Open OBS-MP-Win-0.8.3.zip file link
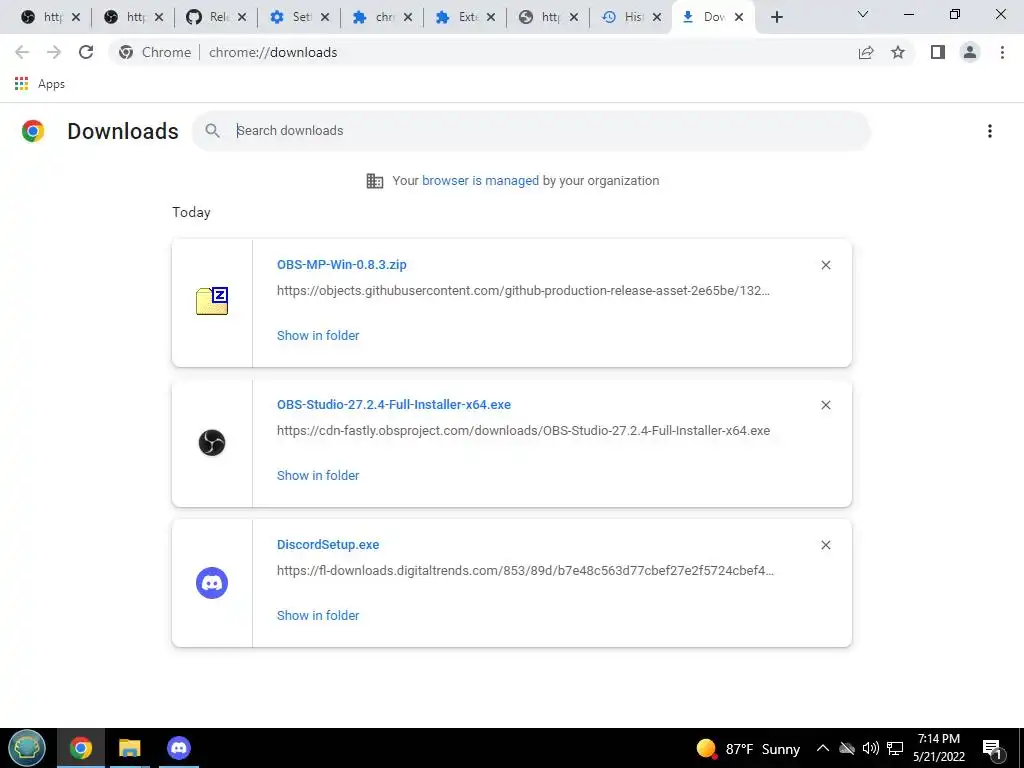 point(342,264)
